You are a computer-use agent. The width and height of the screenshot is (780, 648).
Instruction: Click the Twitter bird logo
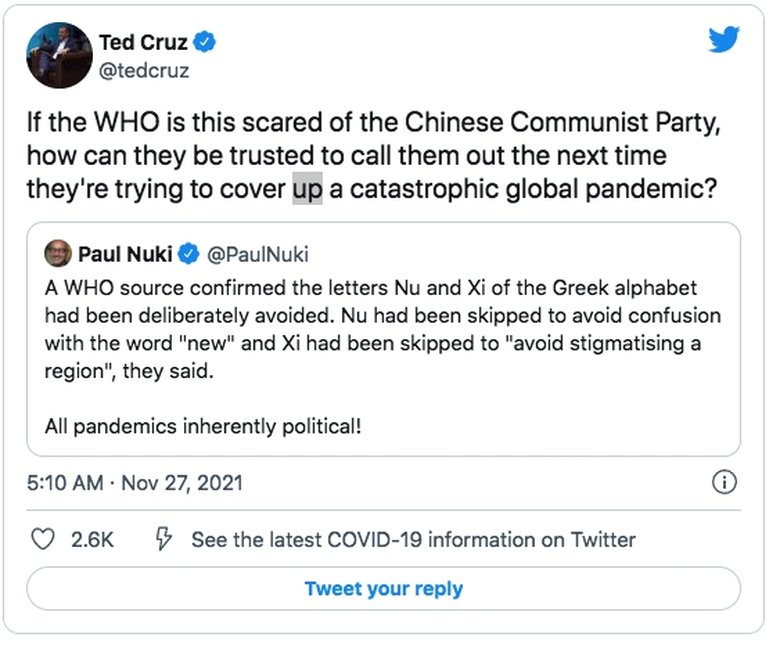pyautogui.click(x=723, y=39)
